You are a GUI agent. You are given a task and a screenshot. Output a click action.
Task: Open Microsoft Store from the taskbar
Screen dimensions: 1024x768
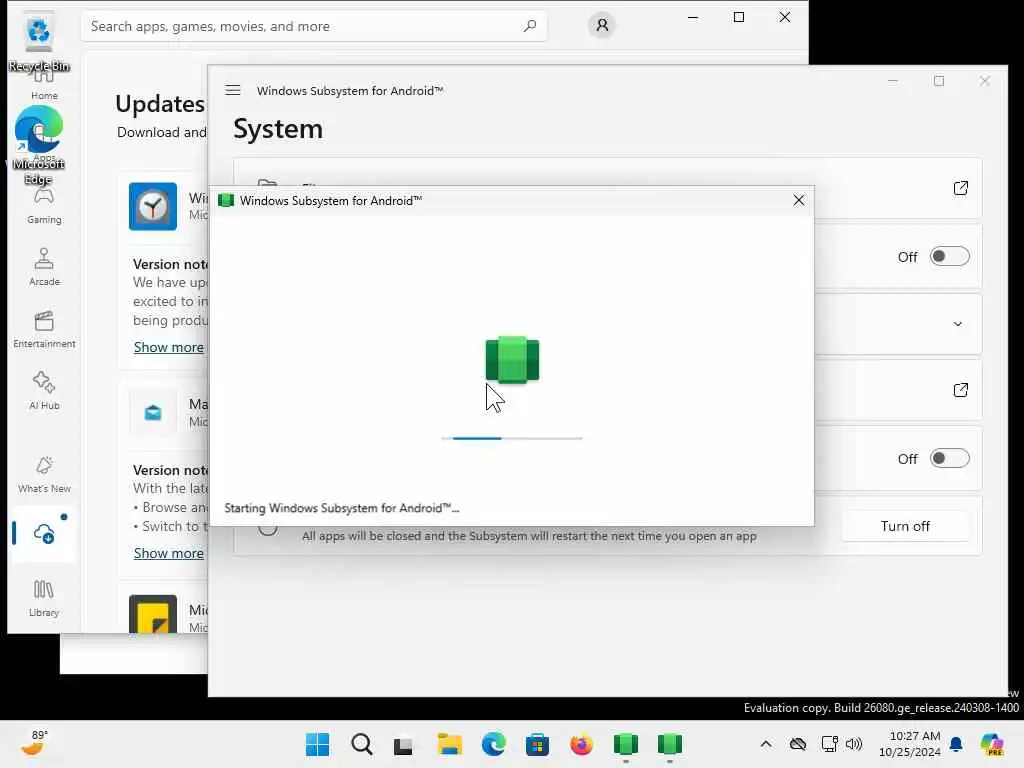coord(537,744)
